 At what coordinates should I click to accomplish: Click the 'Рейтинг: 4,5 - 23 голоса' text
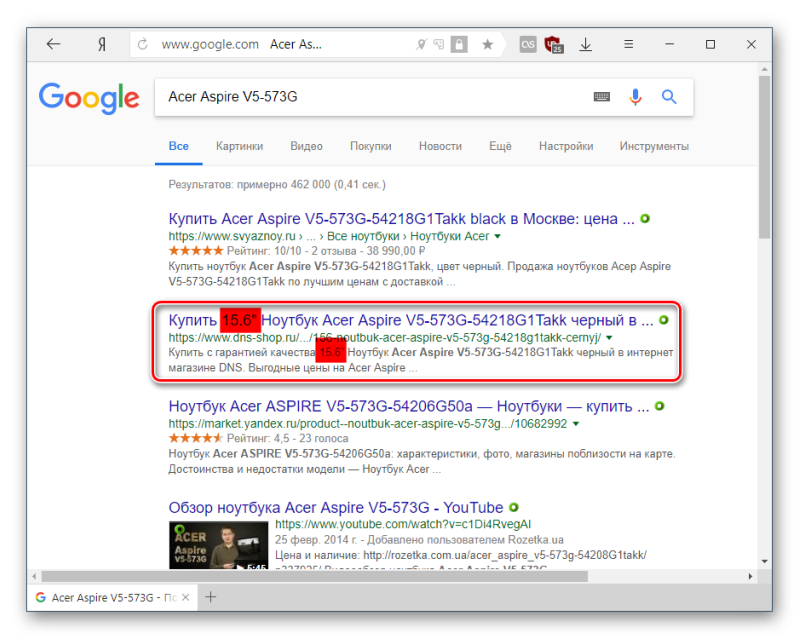[x=288, y=438]
